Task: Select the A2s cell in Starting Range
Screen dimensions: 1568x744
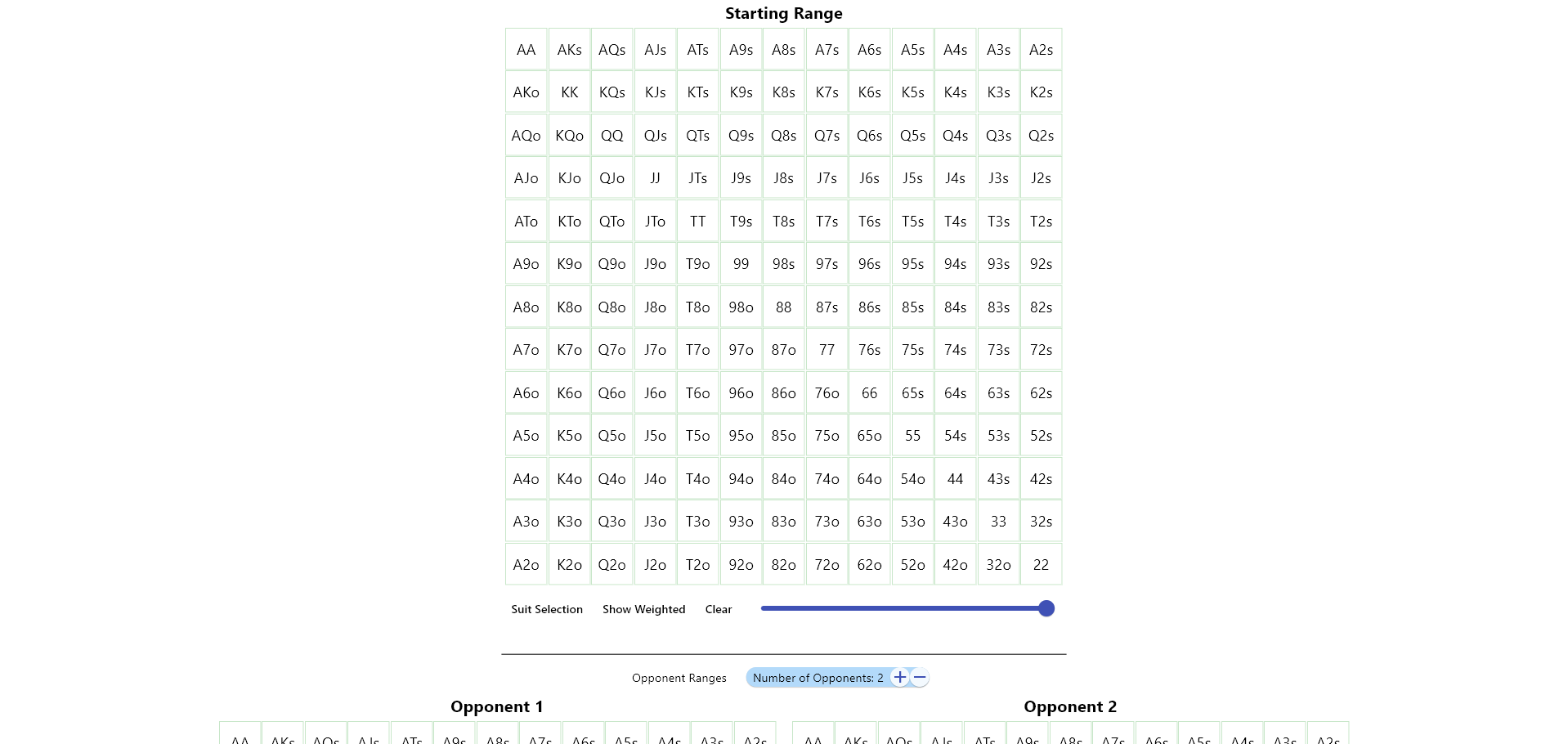Action: [1041, 50]
